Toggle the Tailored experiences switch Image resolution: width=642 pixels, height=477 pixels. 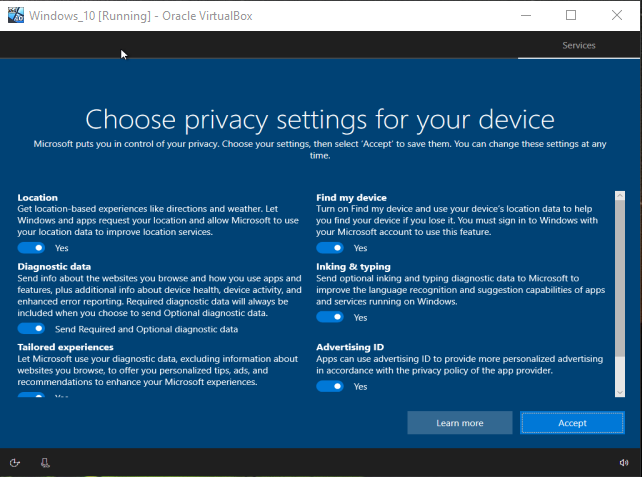point(32,396)
